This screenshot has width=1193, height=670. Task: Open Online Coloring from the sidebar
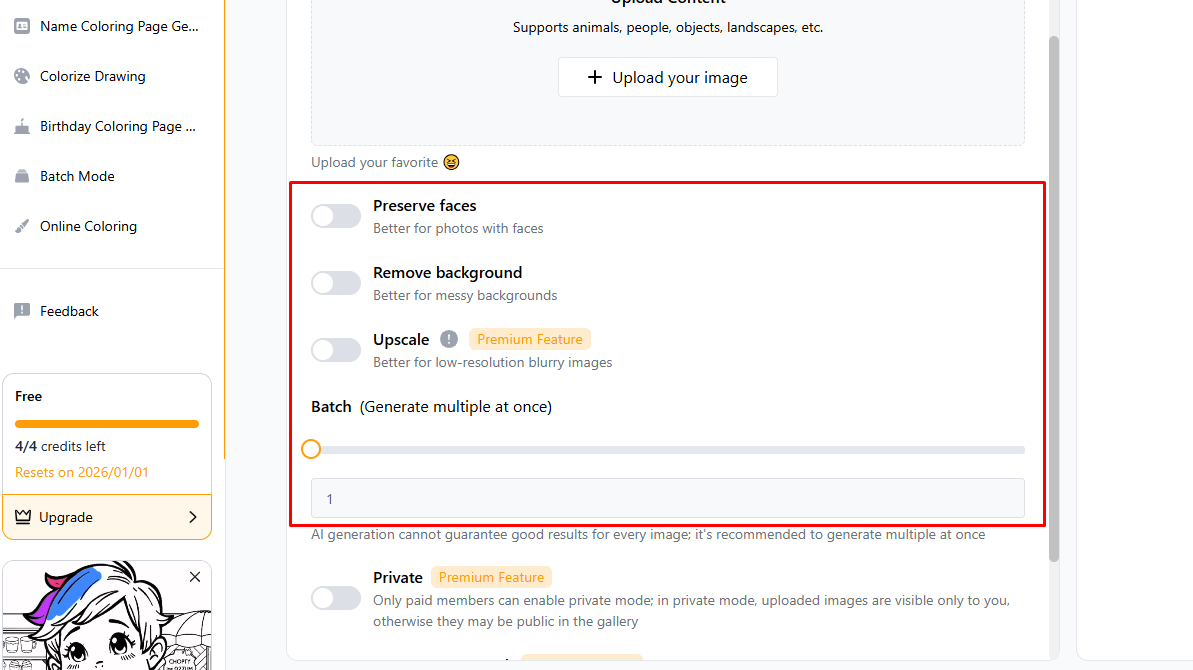tap(88, 226)
